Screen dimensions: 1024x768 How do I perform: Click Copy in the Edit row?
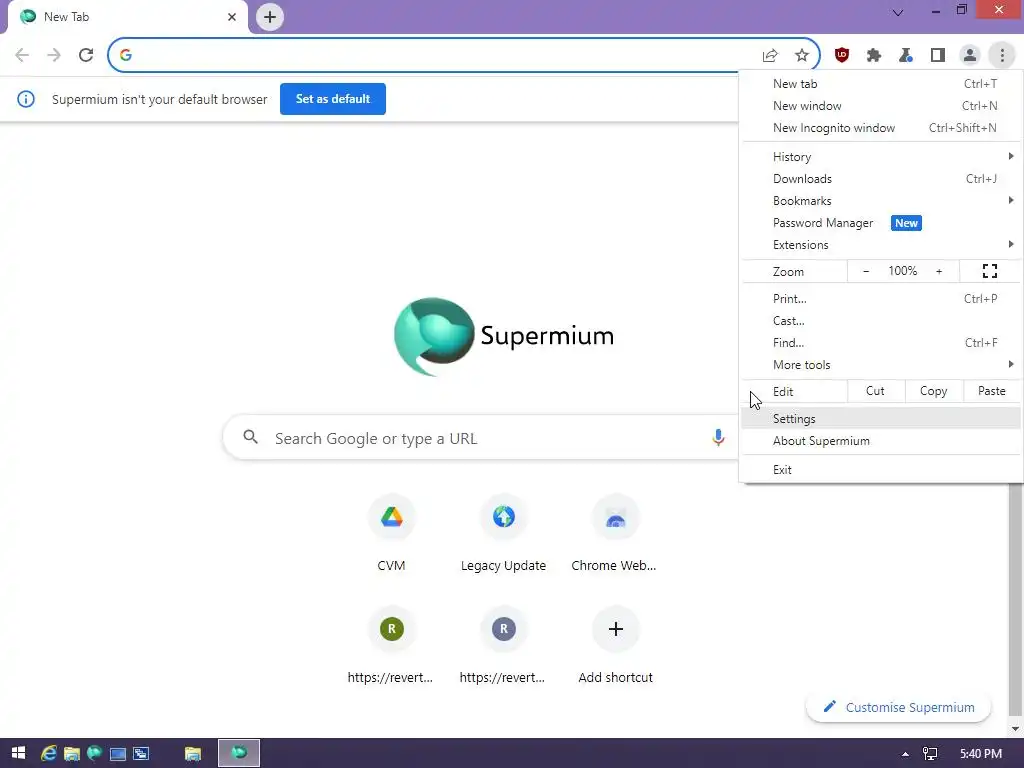933,391
